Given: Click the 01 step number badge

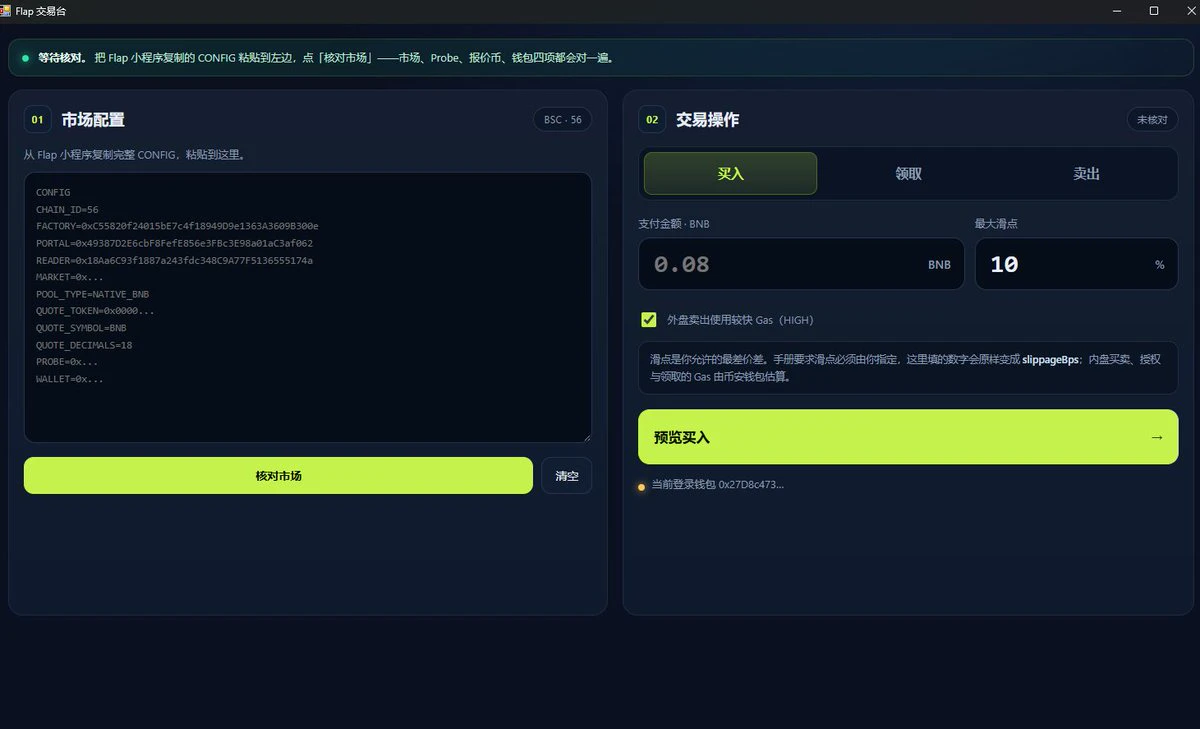Looking at the screenshot, I should point(37,120).
